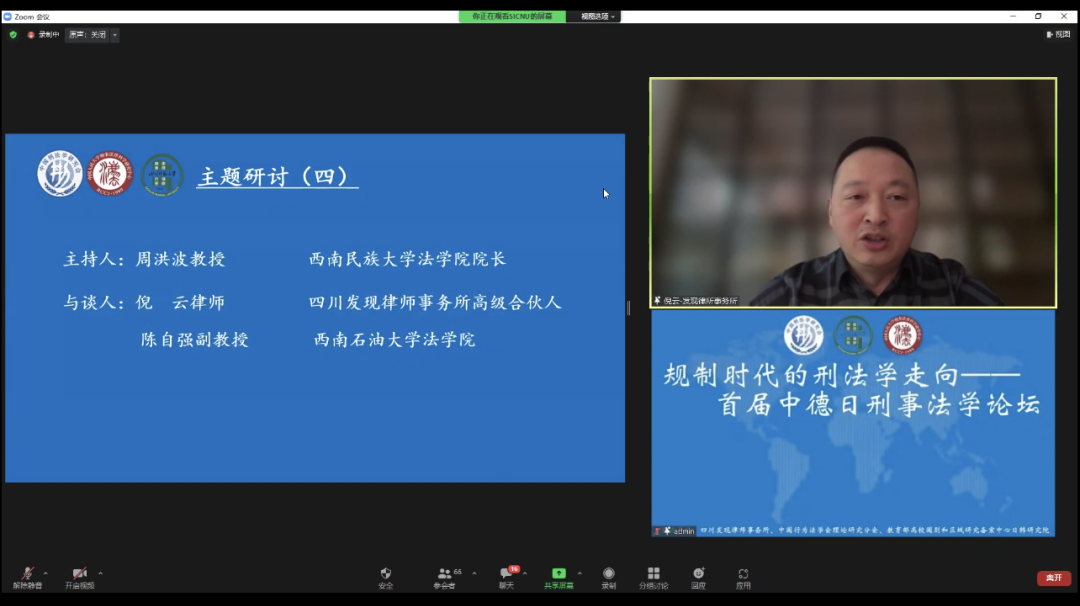Open the 视图 layout menu at top right
The width and height of the screenshot is (1080, 606).
pos(1057,34)
